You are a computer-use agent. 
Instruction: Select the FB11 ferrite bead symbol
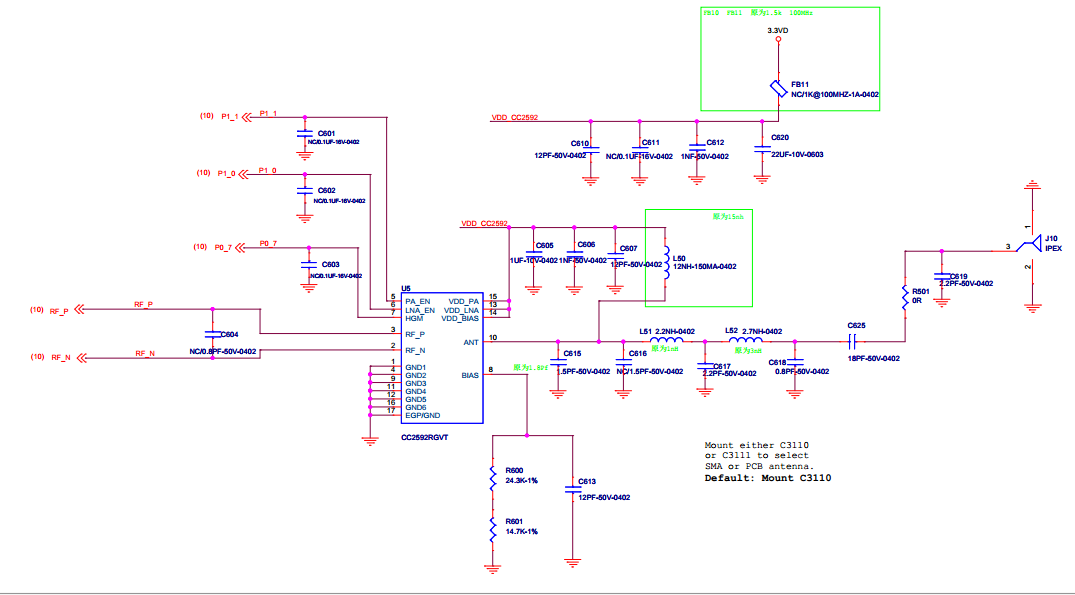778,88
